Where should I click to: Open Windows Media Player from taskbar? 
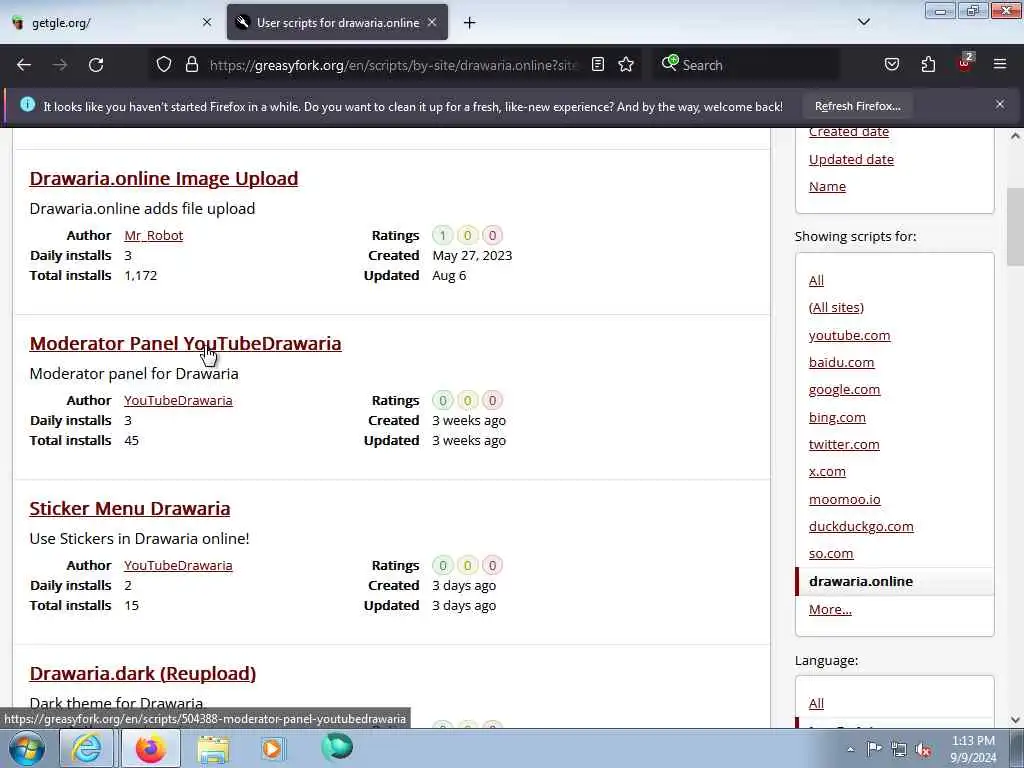(272, 748)
